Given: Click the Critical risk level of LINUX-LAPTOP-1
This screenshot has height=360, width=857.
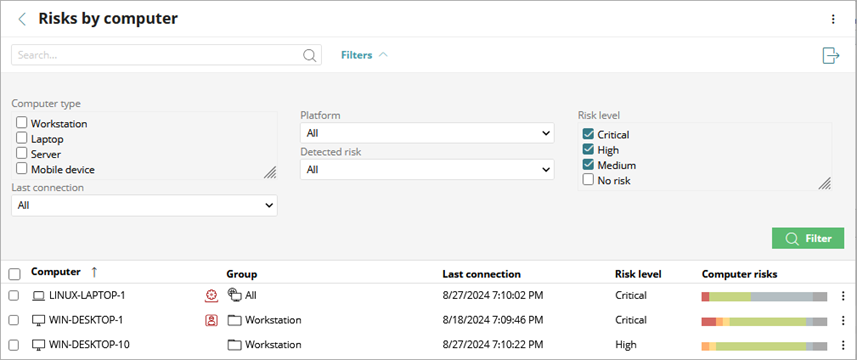Looking at the screenshot, I should (x=631, y=296).
